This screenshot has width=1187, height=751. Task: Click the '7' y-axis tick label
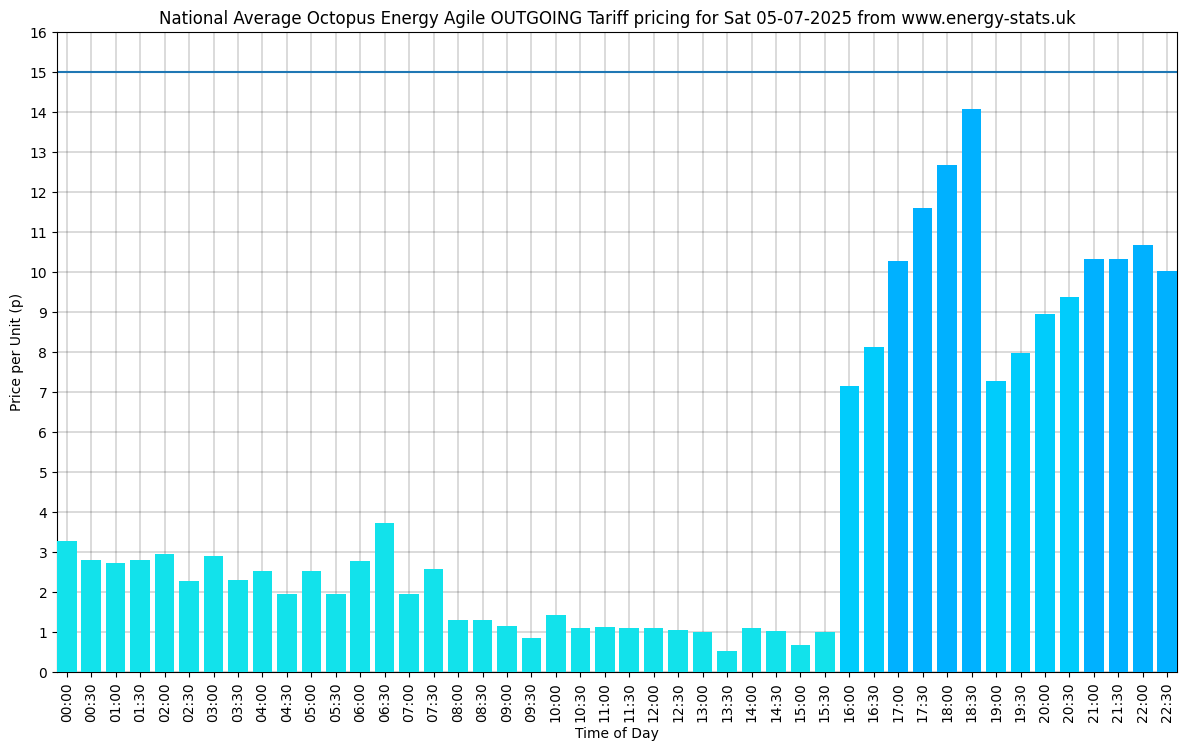42,393
